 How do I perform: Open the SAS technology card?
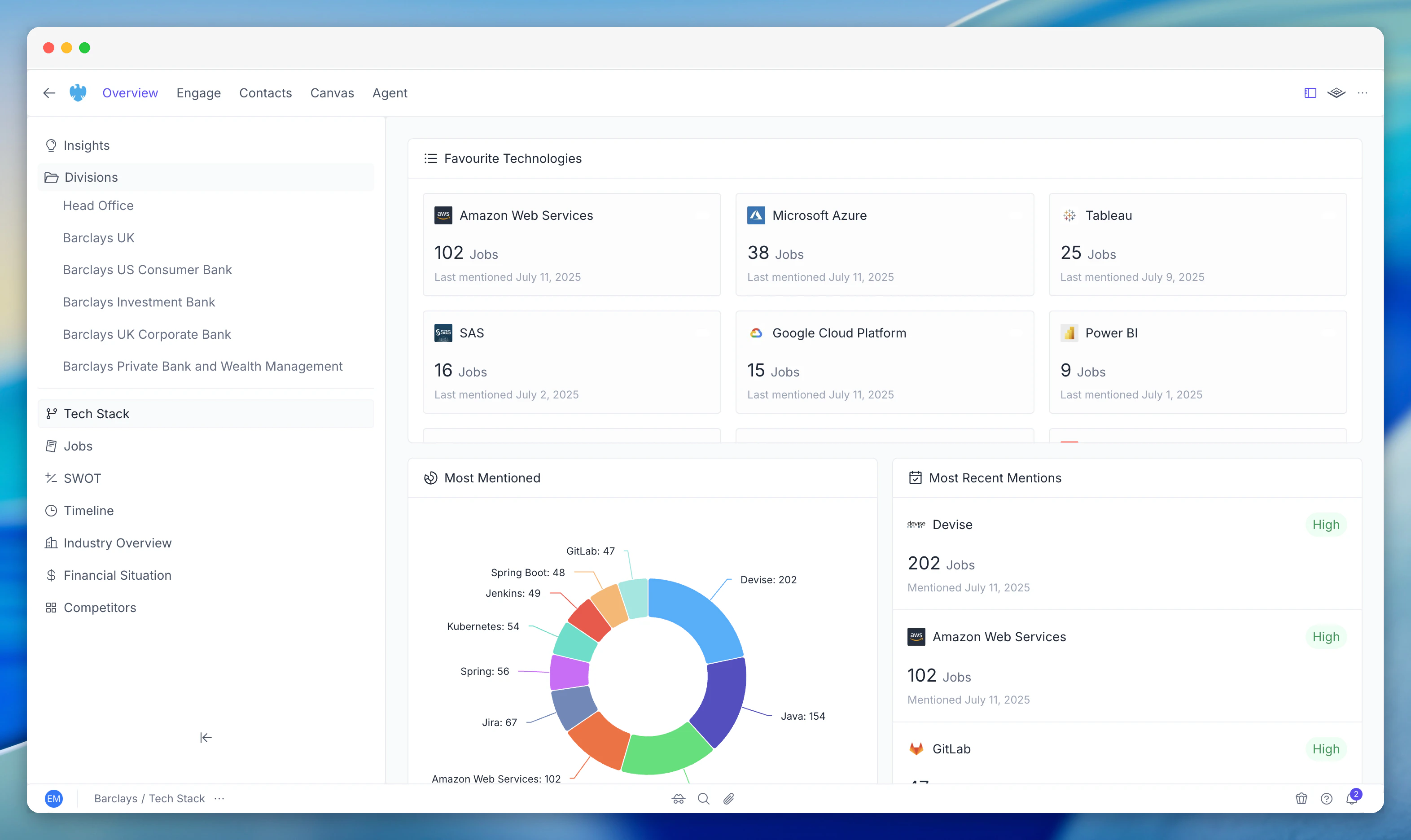572,362
